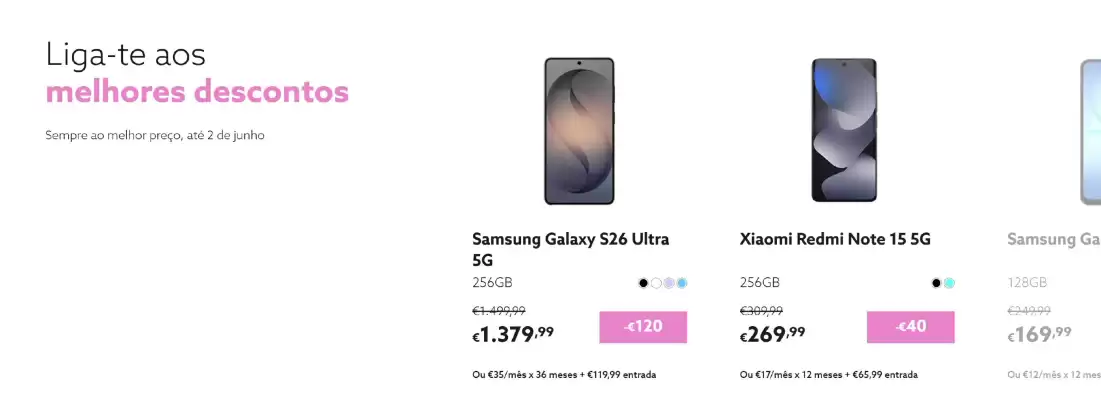This screenshot has width=1101, height=400.
Task: Open the €35/mês x 36 meses installment option
Action: pyautogui.click(x=564, y=375)
